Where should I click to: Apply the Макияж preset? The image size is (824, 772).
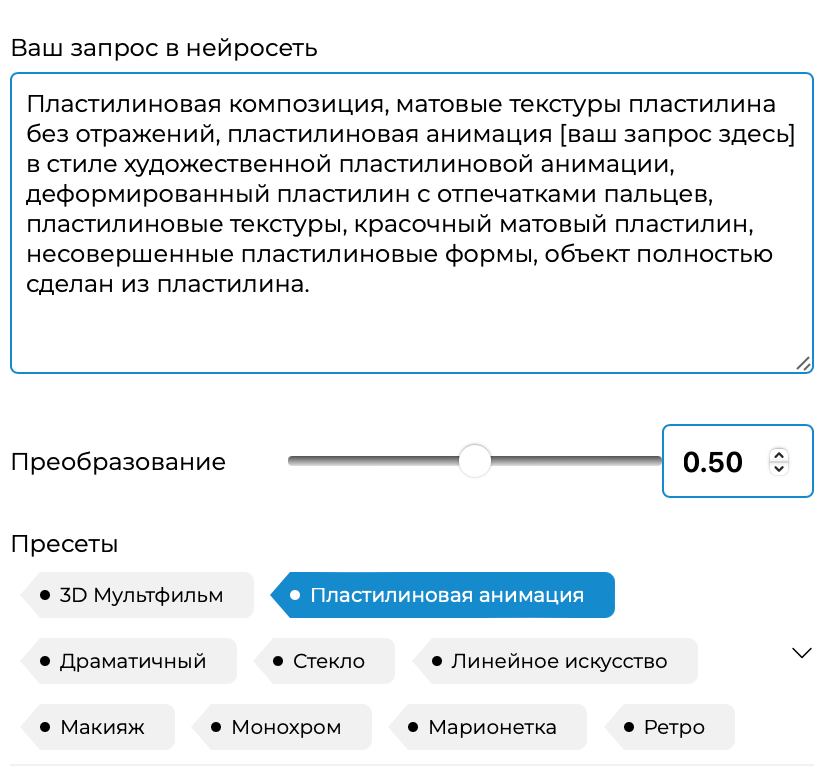[x=101, y=727]
